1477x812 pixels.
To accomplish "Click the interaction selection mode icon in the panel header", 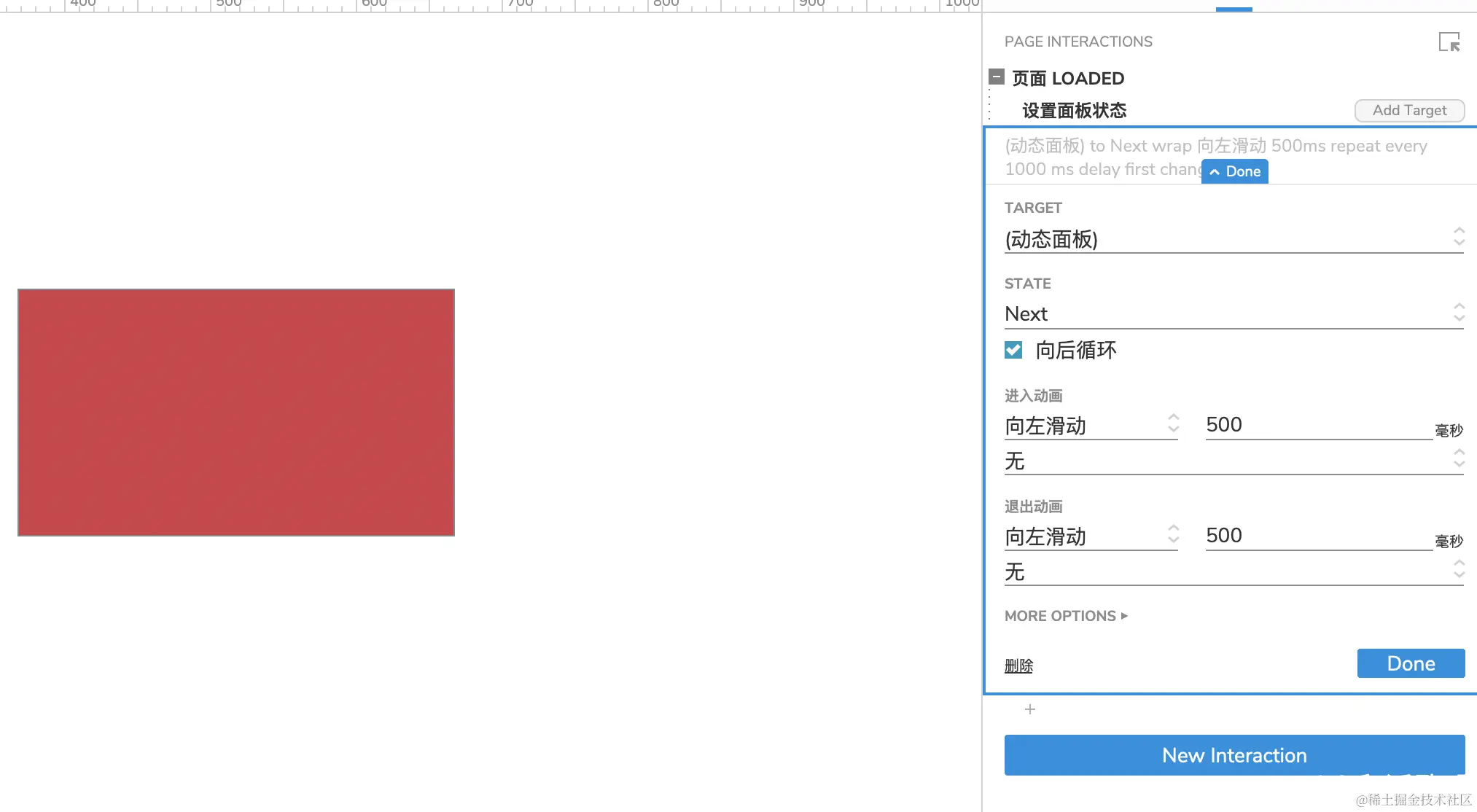I will pos(1449,42).
